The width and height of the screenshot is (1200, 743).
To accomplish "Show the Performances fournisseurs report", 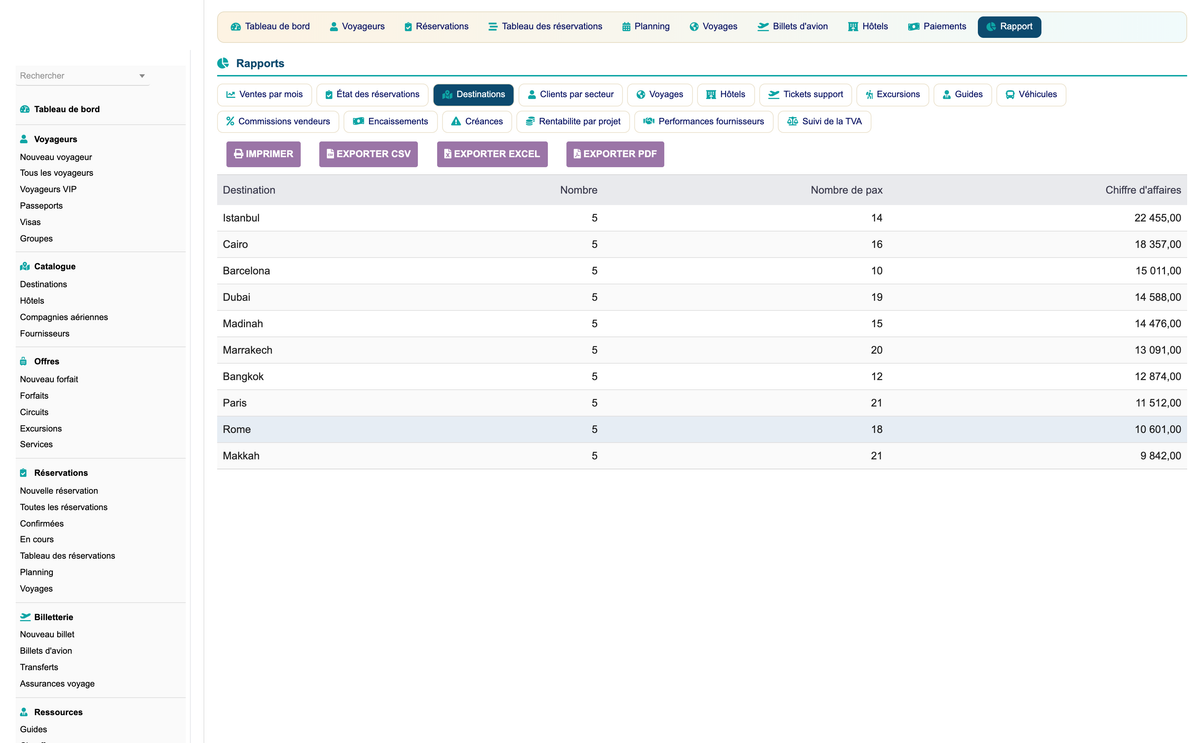I will (x=703, y=122).
